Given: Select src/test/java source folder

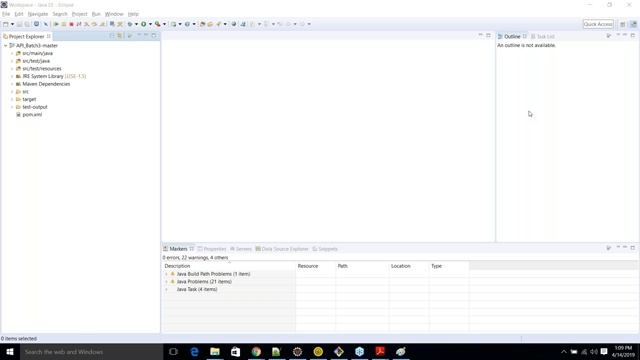Looking at the screenshot, I should (x=36, y=61).
